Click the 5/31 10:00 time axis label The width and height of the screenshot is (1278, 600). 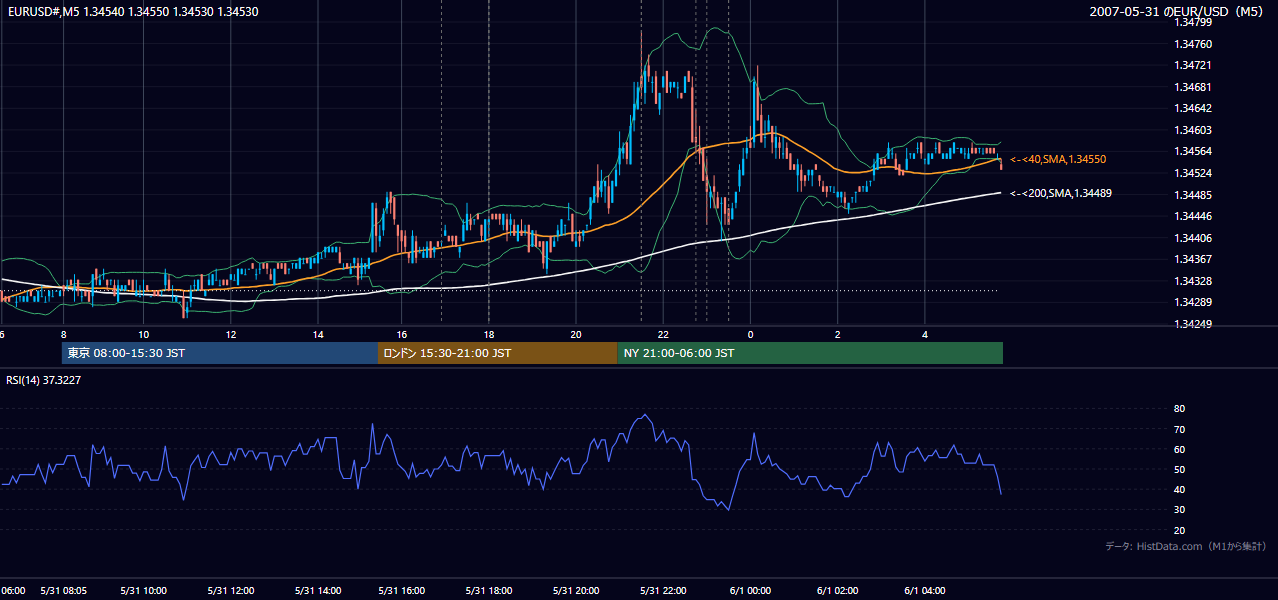(x=143, y=590)
